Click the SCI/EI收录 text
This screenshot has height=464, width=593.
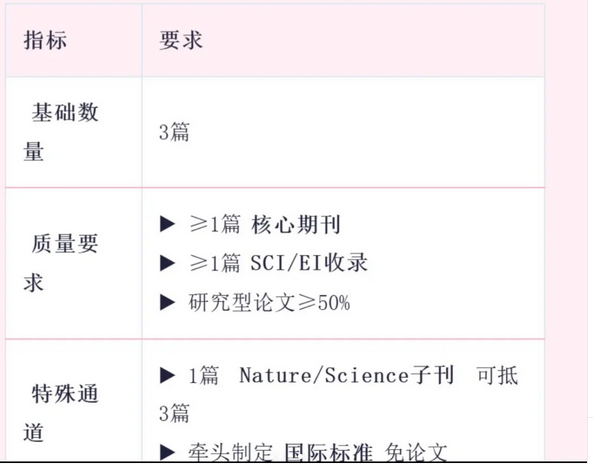(309, 263)
